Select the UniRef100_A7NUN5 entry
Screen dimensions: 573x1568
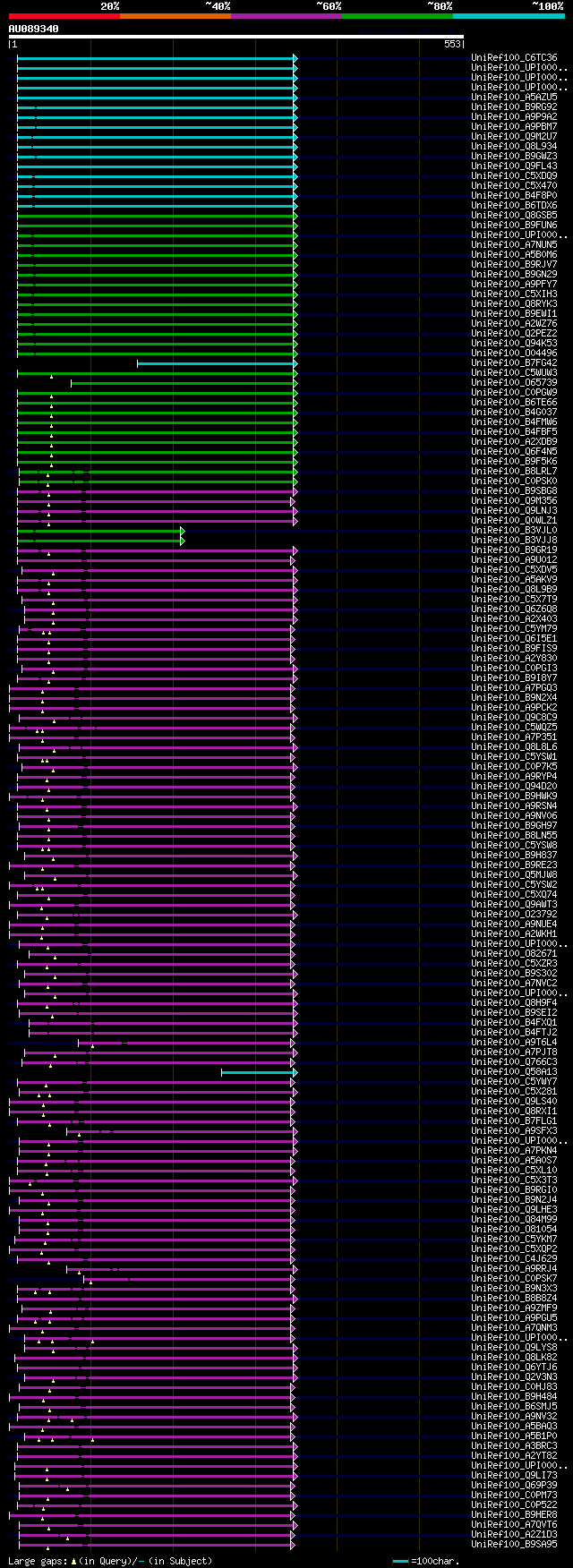[x=514, y=245]
